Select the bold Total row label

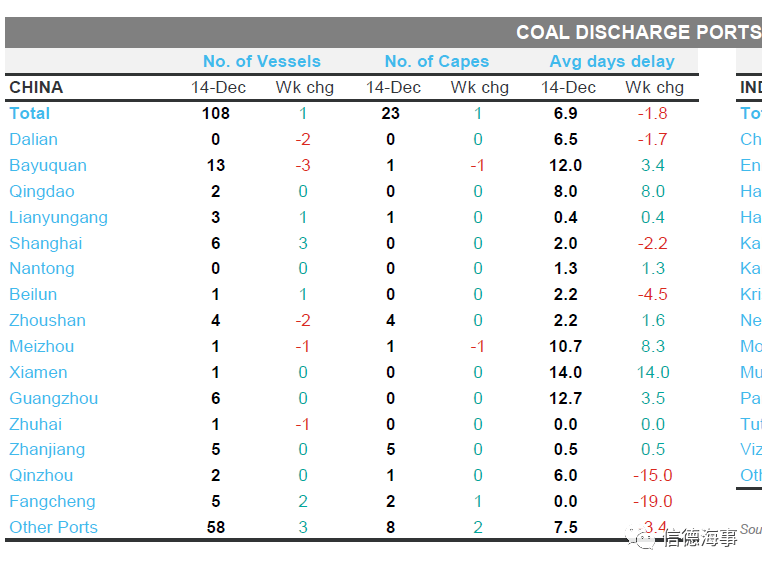click(x=29, y=113)
